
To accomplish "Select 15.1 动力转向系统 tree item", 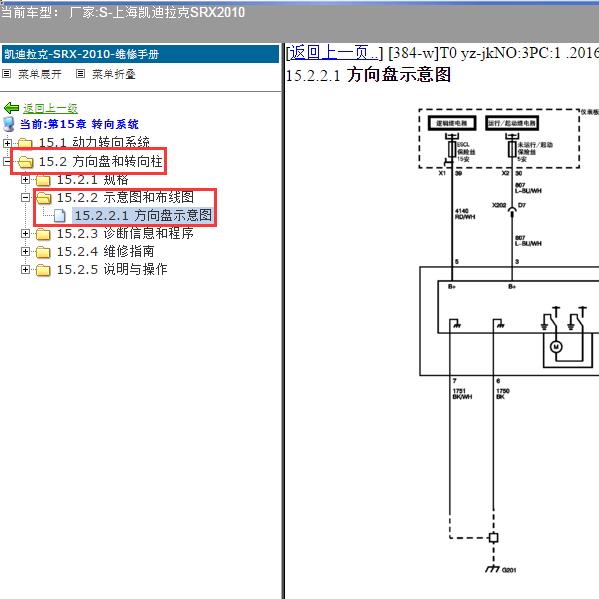I will click(94, 143).
